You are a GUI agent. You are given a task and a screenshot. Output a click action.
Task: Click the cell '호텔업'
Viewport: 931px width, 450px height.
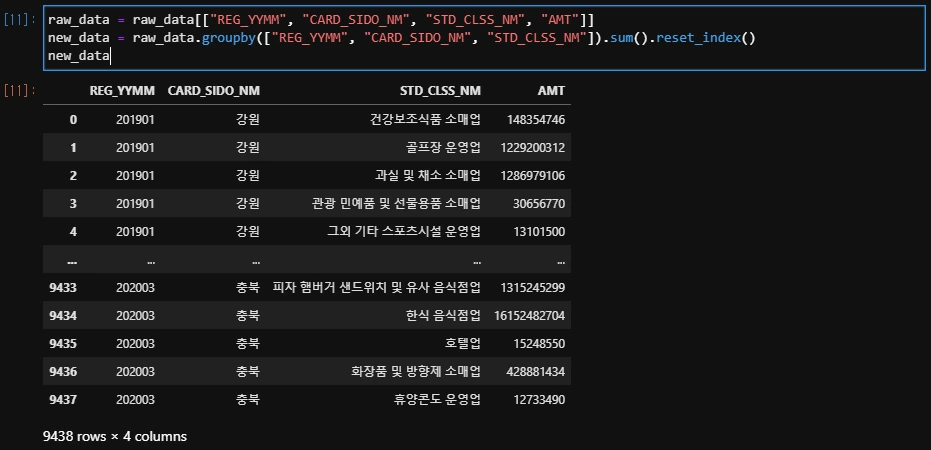pos(462,344)
